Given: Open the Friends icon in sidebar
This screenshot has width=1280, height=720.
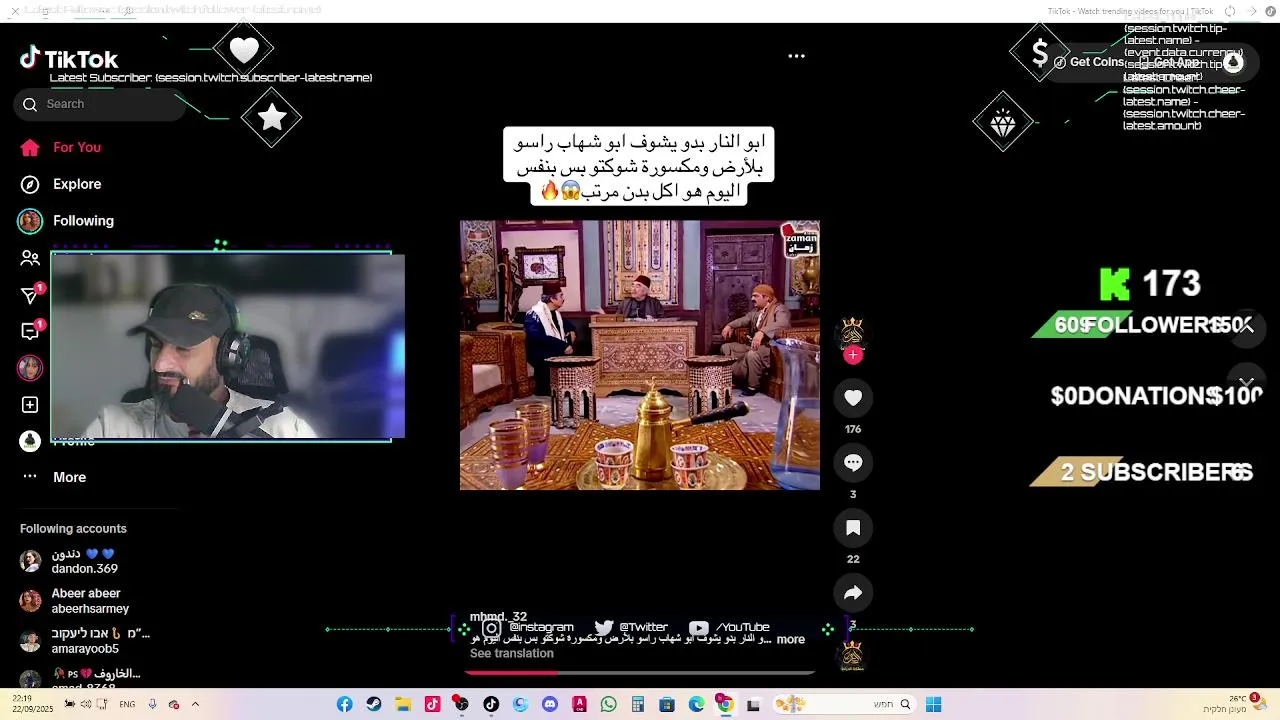Looking at the screenshot, I should tap(30, 258).
